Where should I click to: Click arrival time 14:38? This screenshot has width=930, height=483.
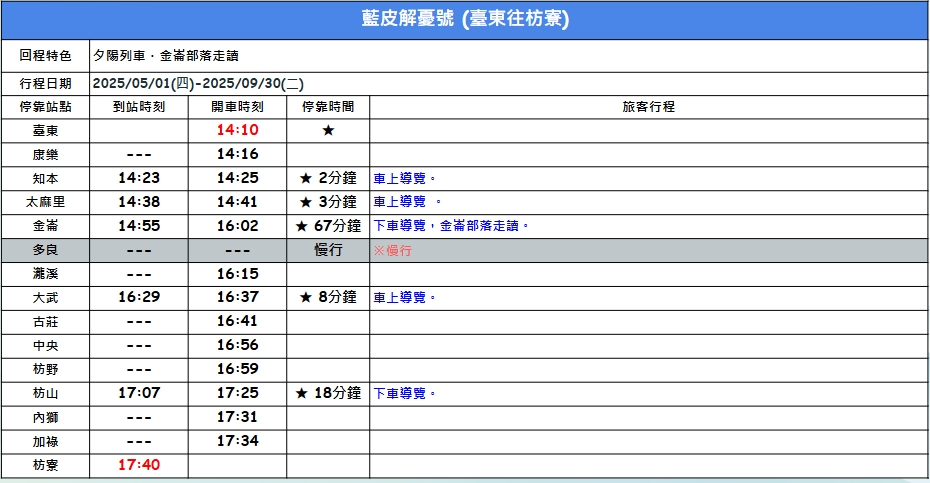coord(139,202)
